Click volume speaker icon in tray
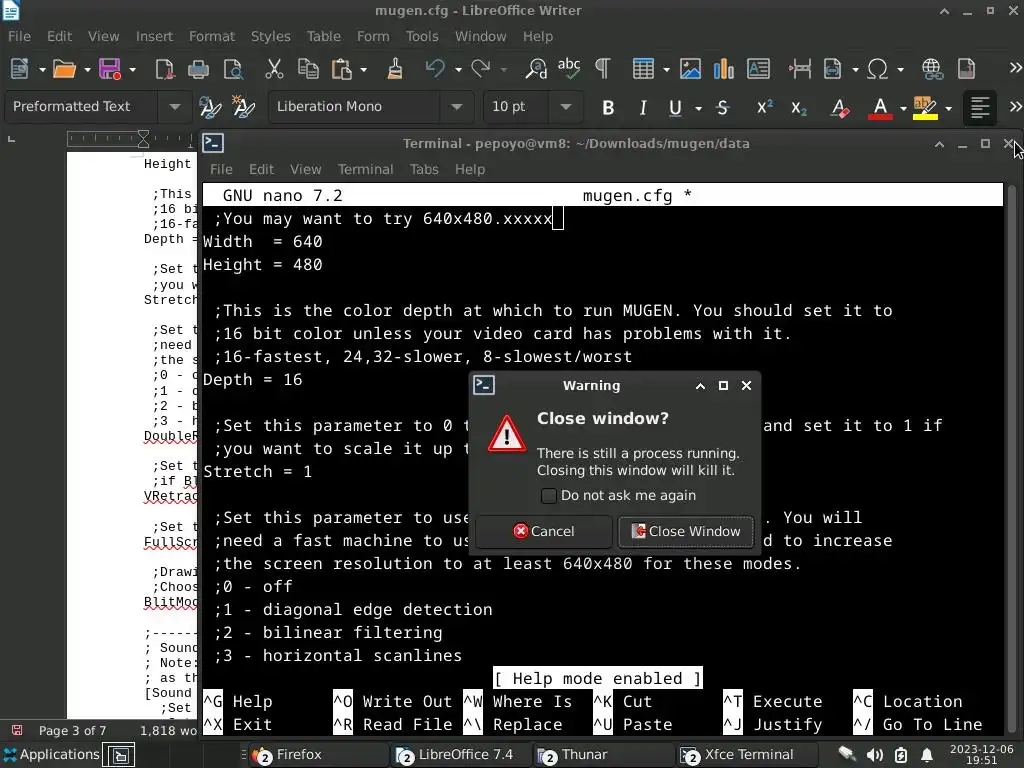Viewport: 1024px width, 768px height. point(874,755)
